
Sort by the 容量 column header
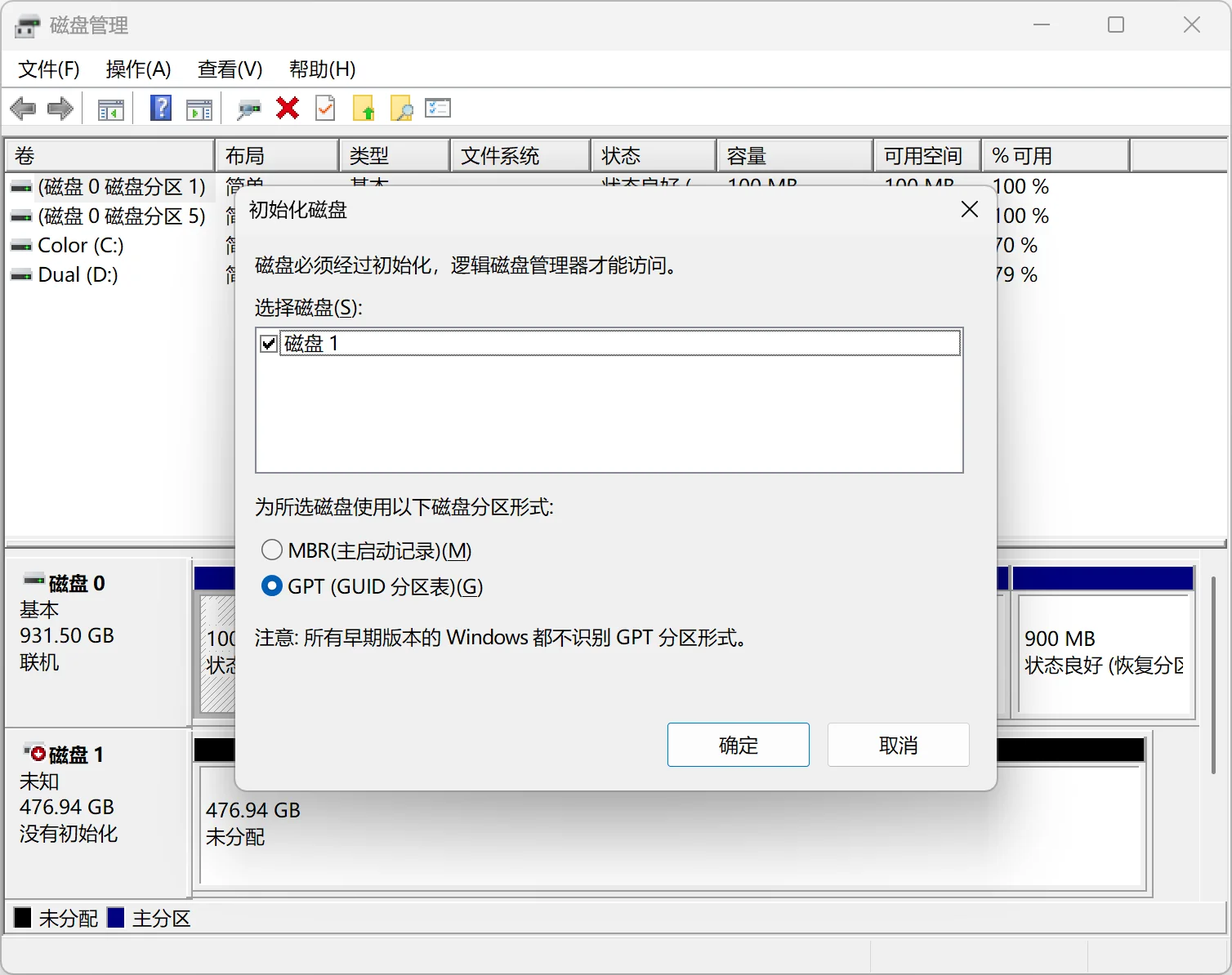click(795, 156)
